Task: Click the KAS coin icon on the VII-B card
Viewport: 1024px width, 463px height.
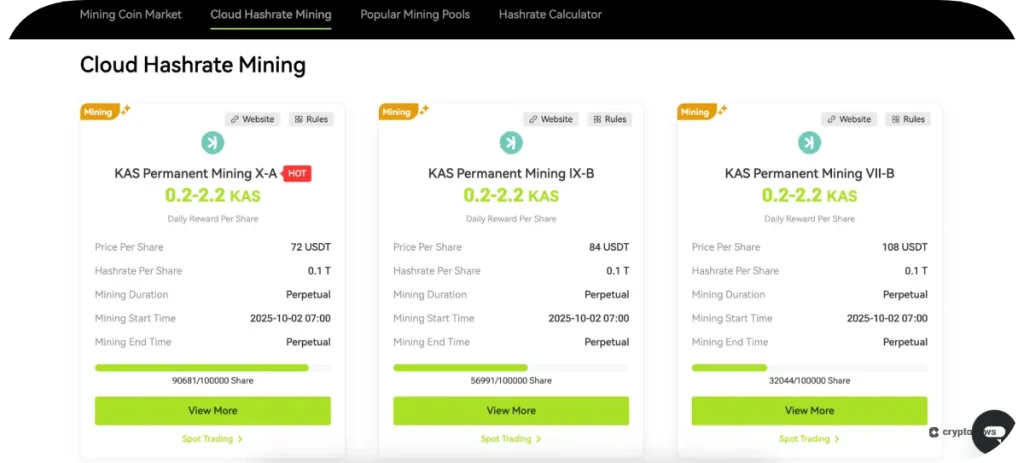Action: [809, 143]
